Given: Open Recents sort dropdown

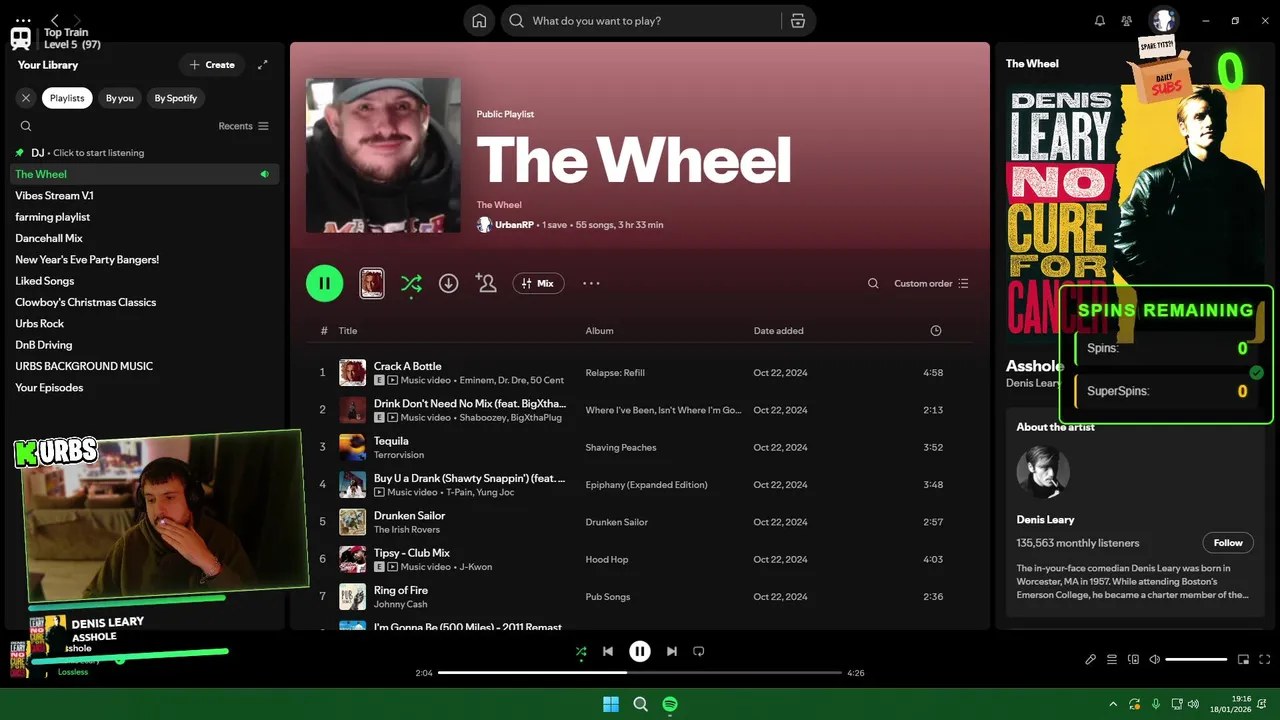Looking at the screenshot, I should click(244, 126).
